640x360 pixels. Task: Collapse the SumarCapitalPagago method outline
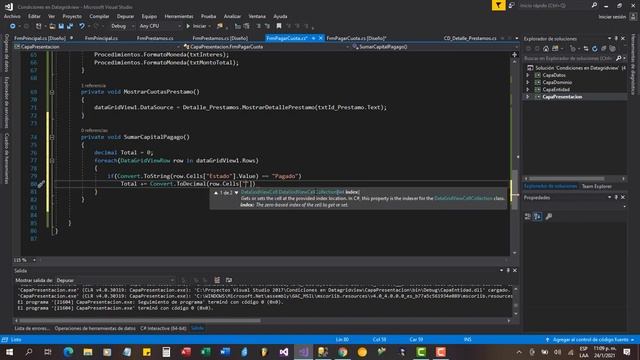52,138
